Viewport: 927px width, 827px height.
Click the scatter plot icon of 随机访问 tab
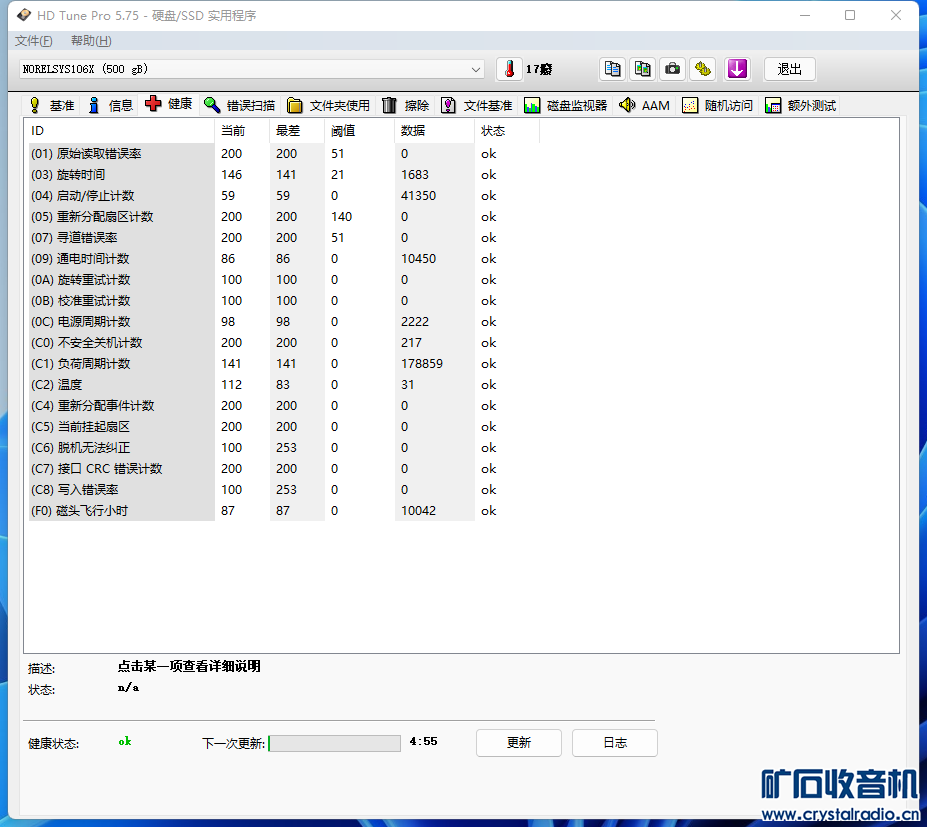(x=690, y=105)
